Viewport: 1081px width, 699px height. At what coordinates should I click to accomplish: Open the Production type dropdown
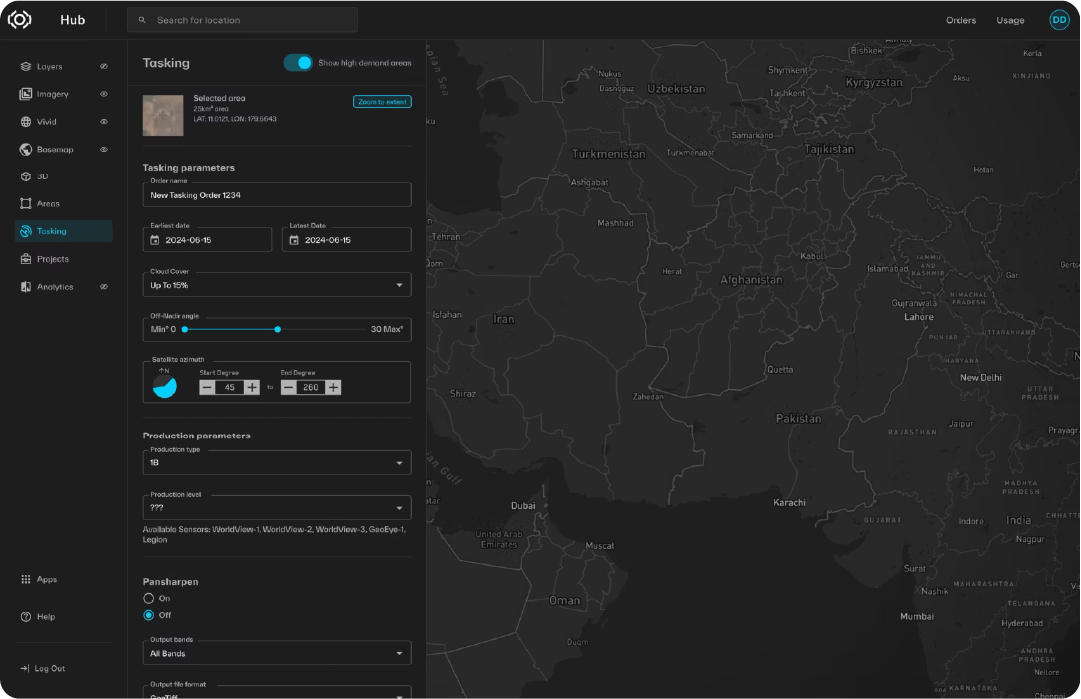point(400,463)
